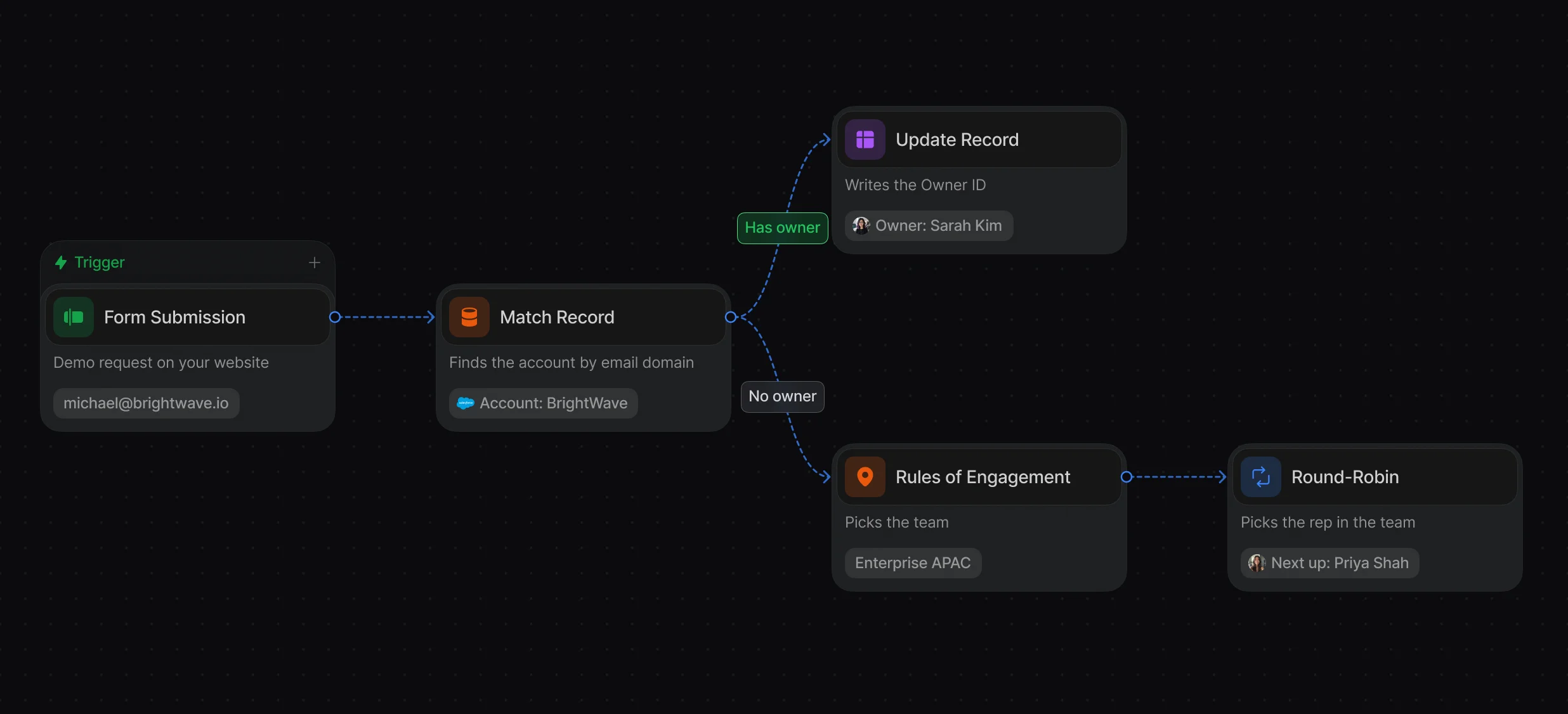Click the 'Picks the team' description
This screenshot has height=714, width=1568.
coord(897,523)
